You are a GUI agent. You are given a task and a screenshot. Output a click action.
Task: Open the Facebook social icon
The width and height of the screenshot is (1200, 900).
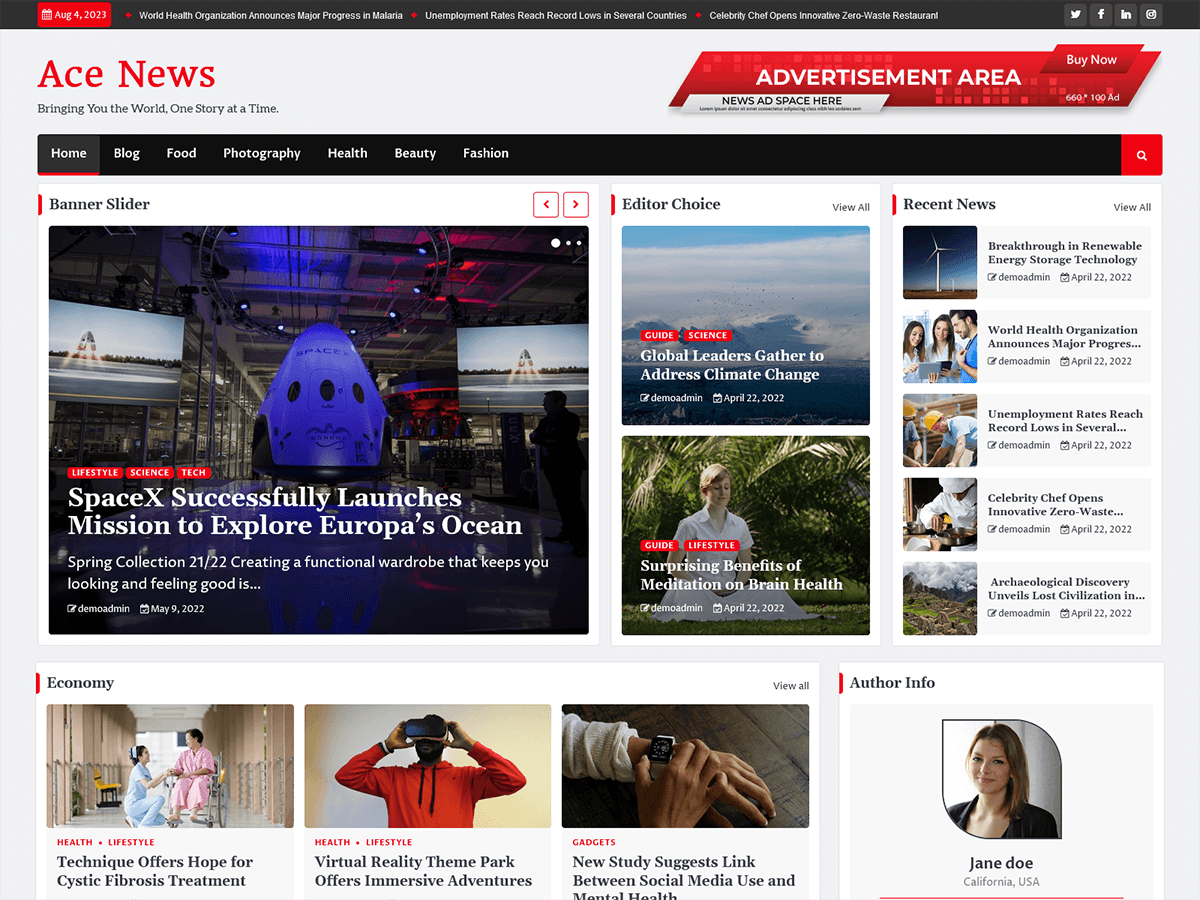tap(1100, 14)
